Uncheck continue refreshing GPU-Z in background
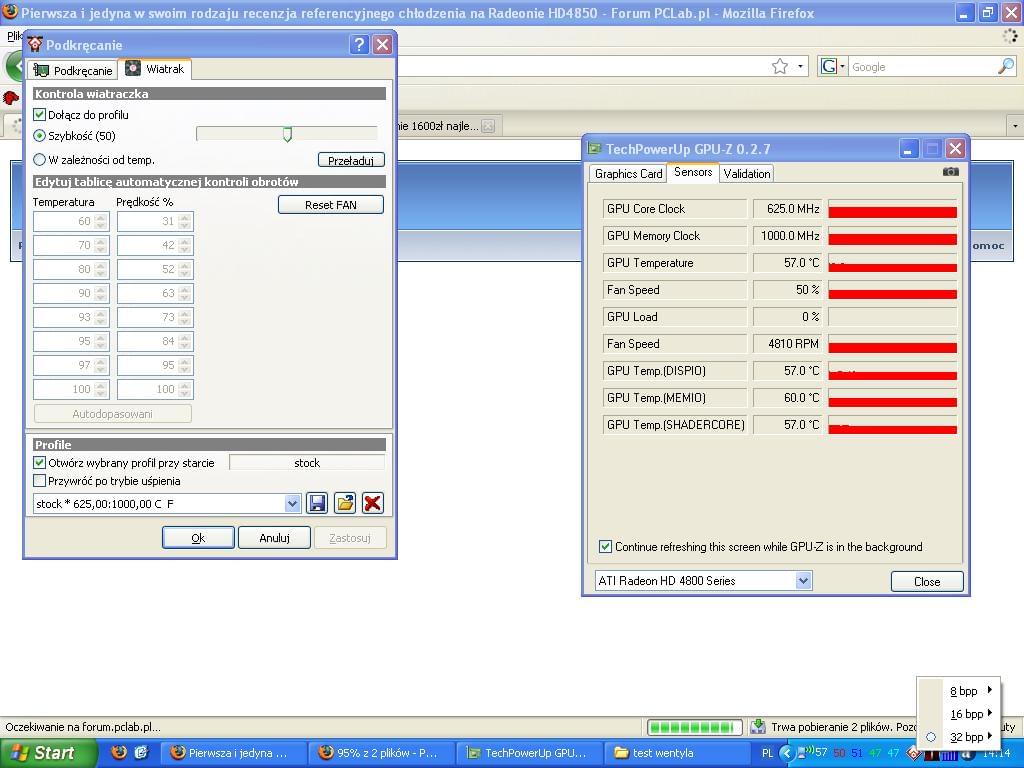Viewport: 1024px width, 768px height. click(x=605, y=547)
